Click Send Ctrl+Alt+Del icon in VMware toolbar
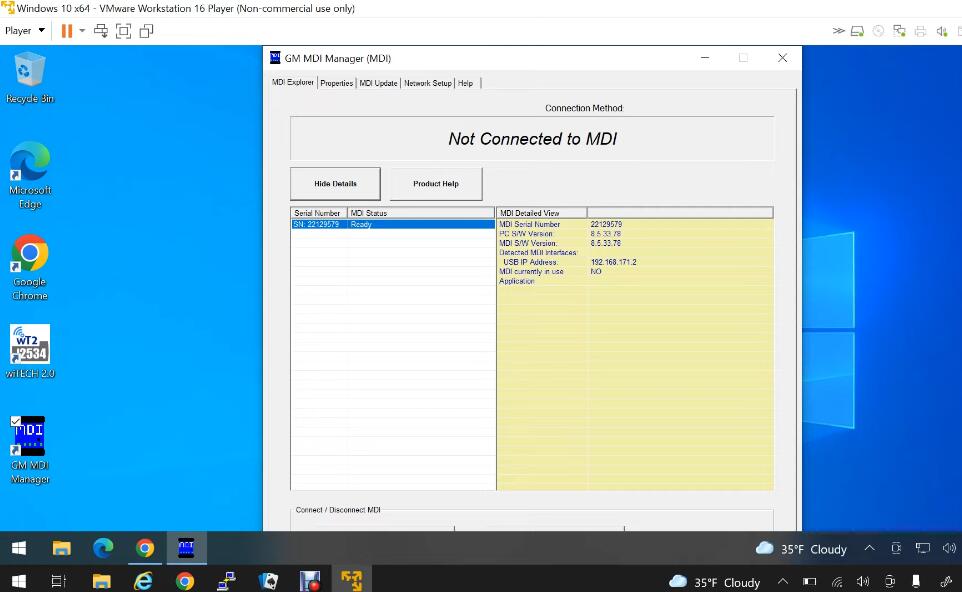This screenshot has height=592, width=962. coord(101,31)
